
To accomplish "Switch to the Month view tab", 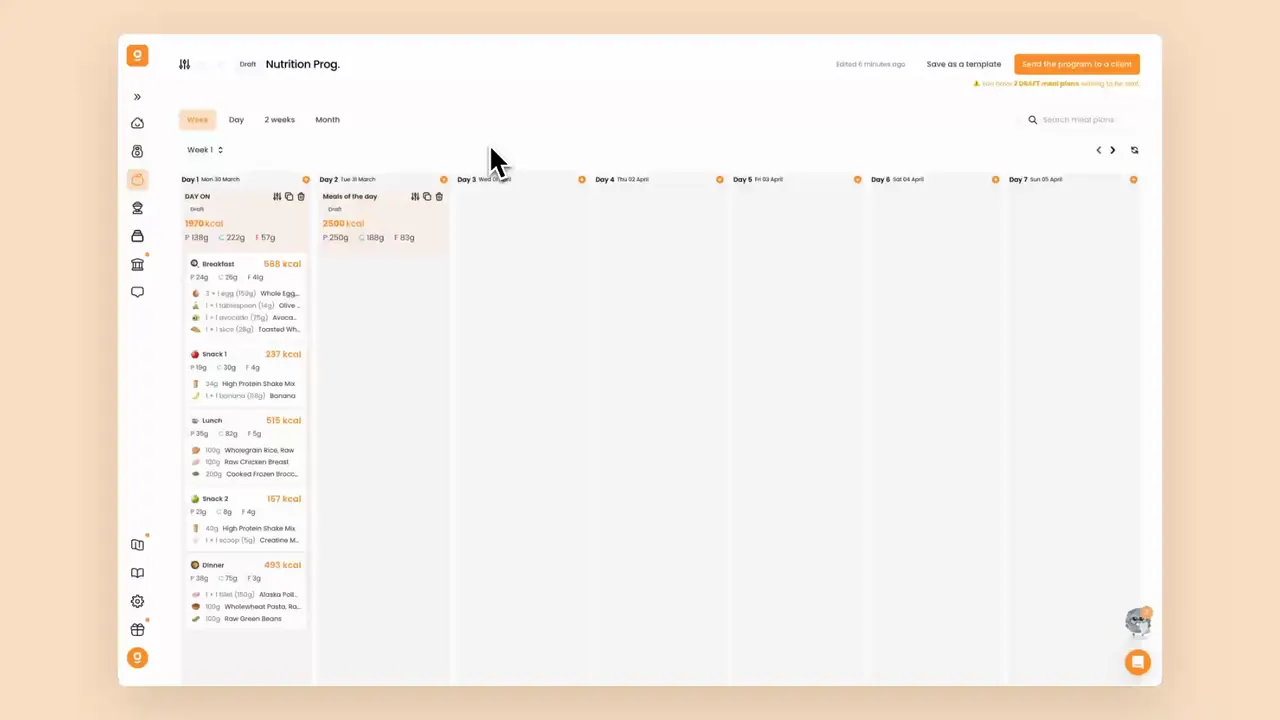I will pos(327,120).
